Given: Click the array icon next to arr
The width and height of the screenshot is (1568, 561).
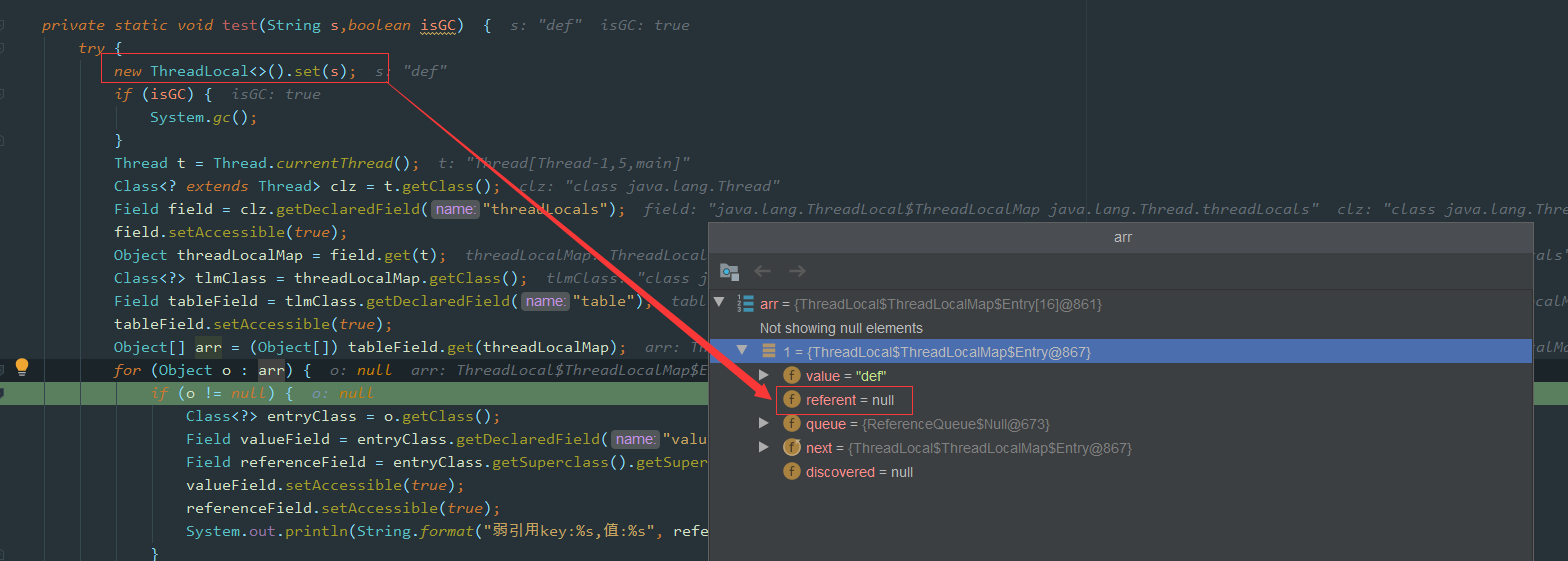Looking at the screenshot, I should pyautogui.click(x=745, y=304).
